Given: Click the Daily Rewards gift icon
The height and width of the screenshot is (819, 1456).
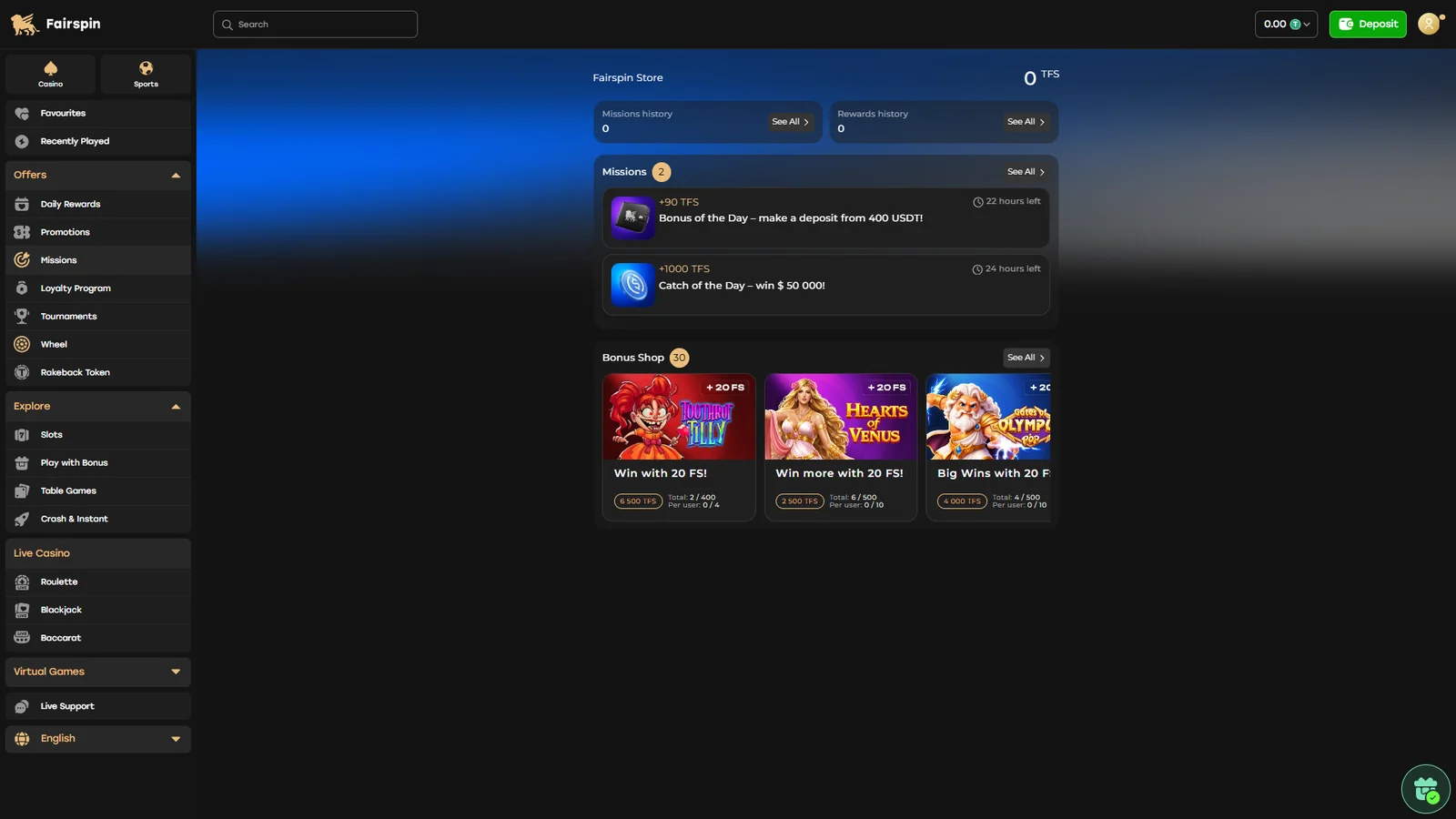Looking at the screenshot, I should [x=22, y=204].
